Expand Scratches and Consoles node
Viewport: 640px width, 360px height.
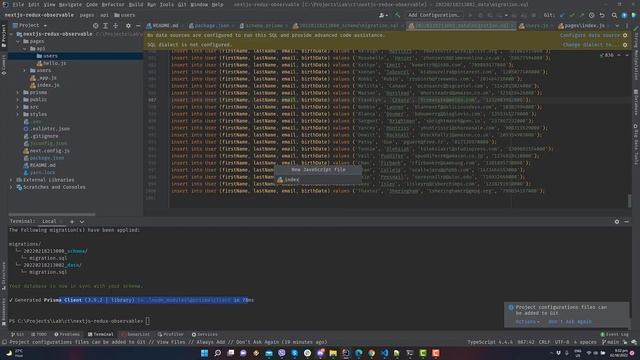(x=11, y=187)
